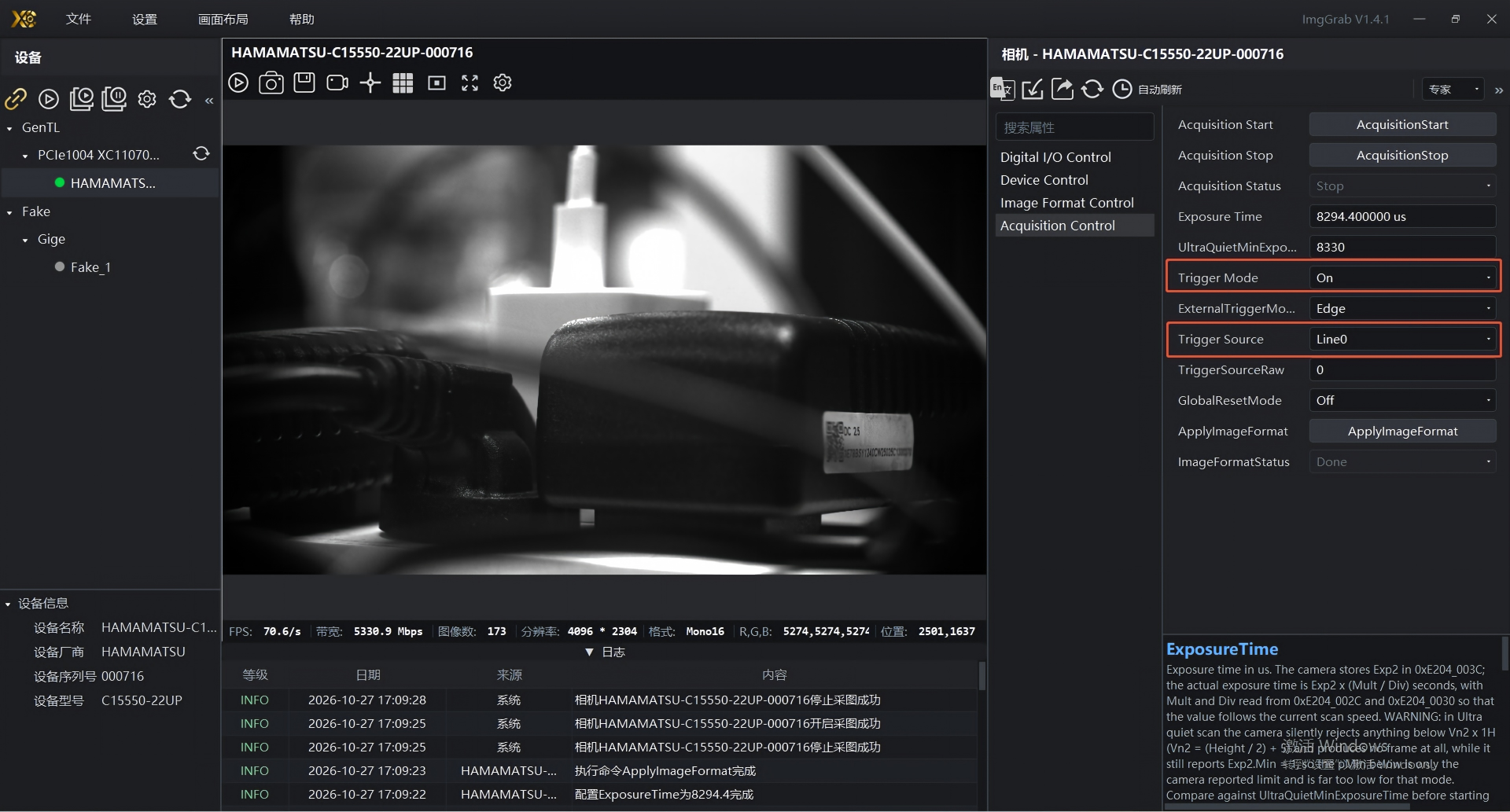The image size is (1510, 812).
Task: Click the fit-to-window rectangle icon
Action: click(x=436, y=83)
